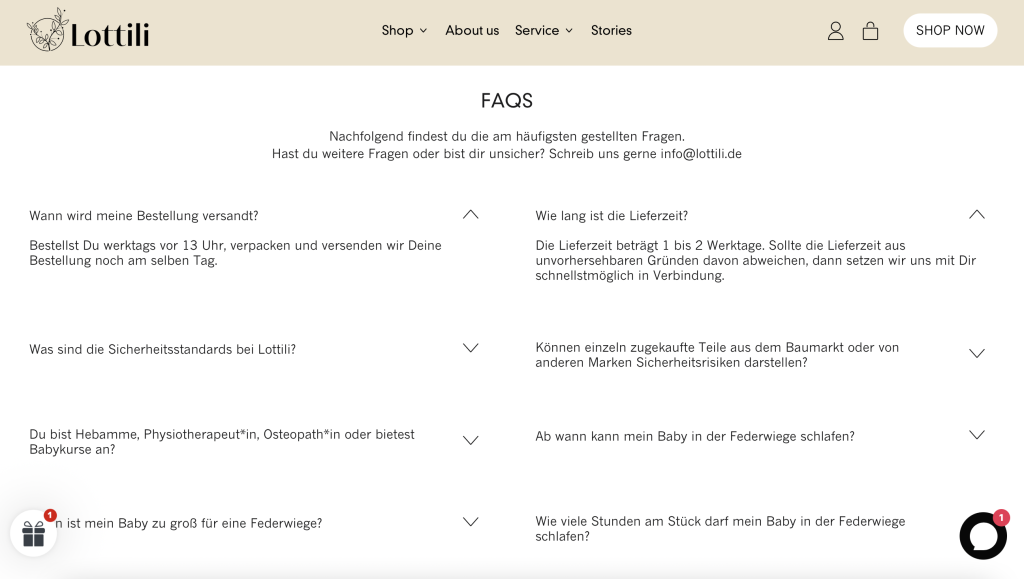Image resolution: width=1024 pixels, height=579 pixels.
Task: Open the chat support bubble
Action: [982, 536]
